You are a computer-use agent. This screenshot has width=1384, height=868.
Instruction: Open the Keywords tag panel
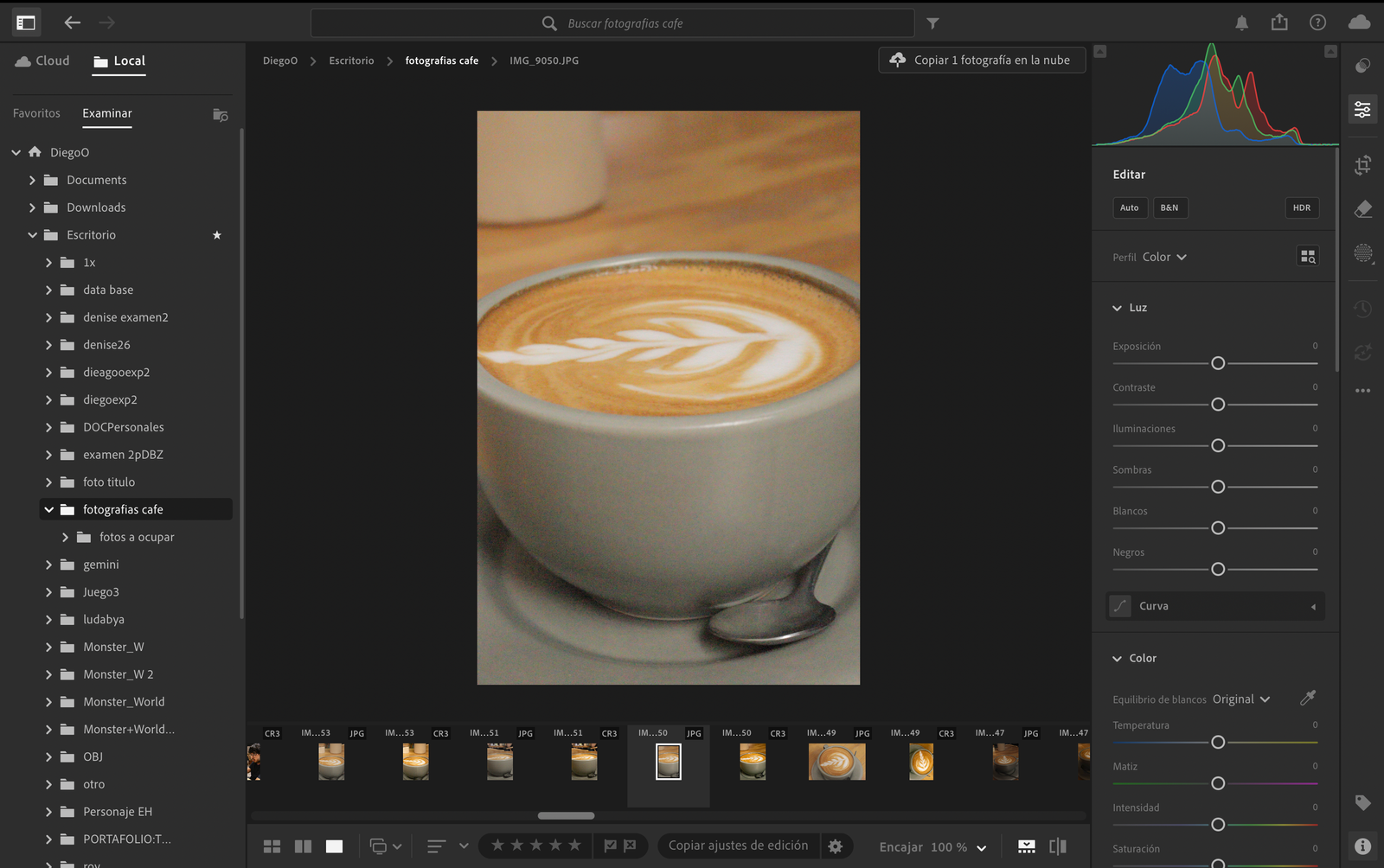pyautogui.click(x=1362, y=802)
